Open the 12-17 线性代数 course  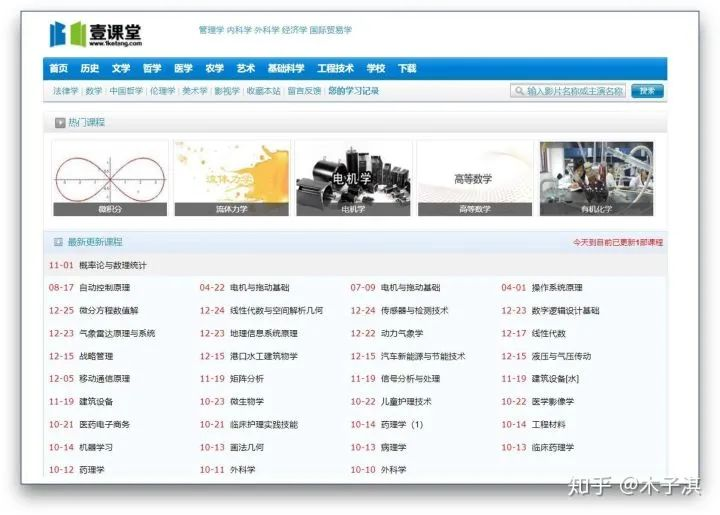[548, 333]
